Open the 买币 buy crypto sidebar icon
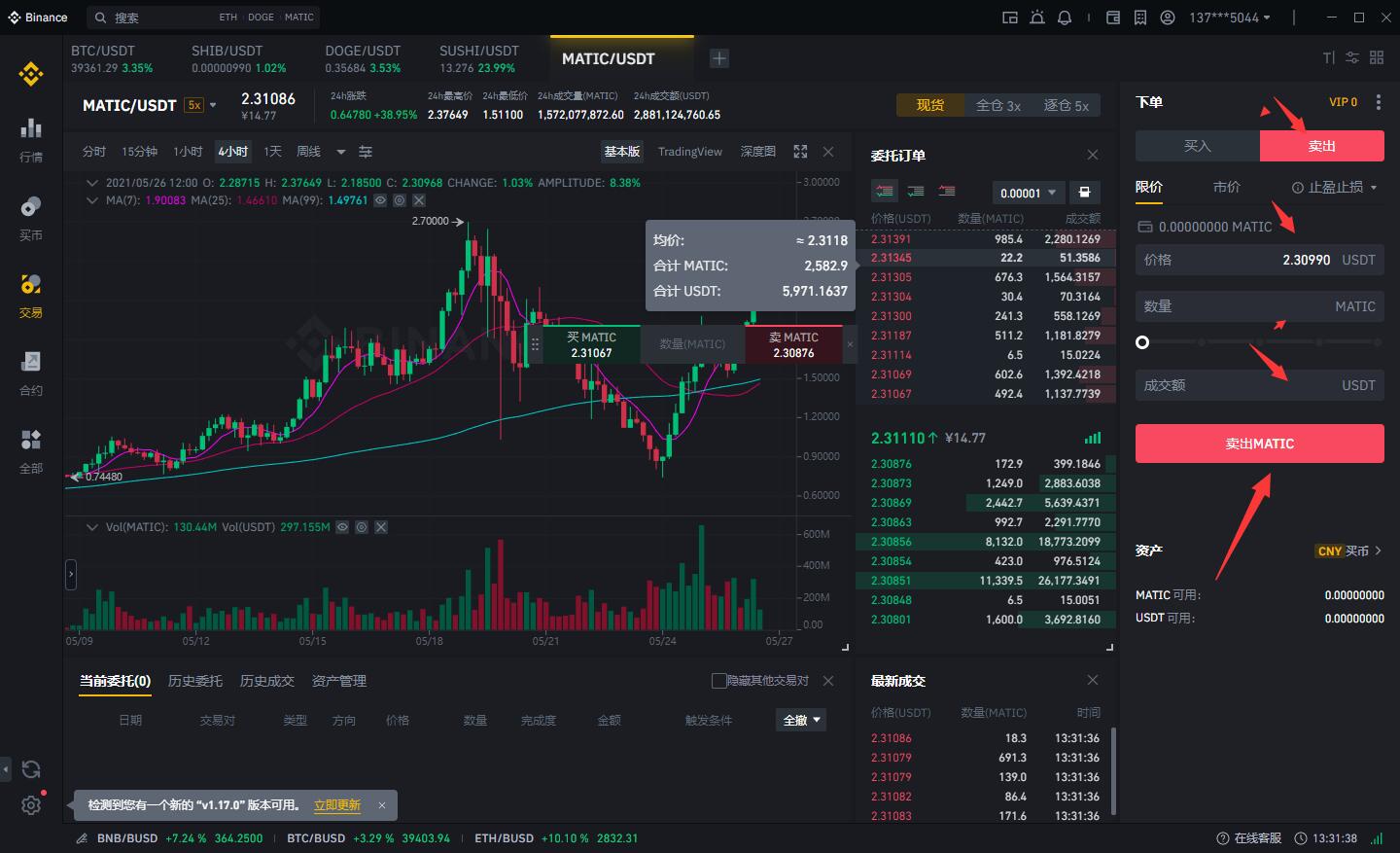Viewport: 1400px width, 853px height. (31, 217)
